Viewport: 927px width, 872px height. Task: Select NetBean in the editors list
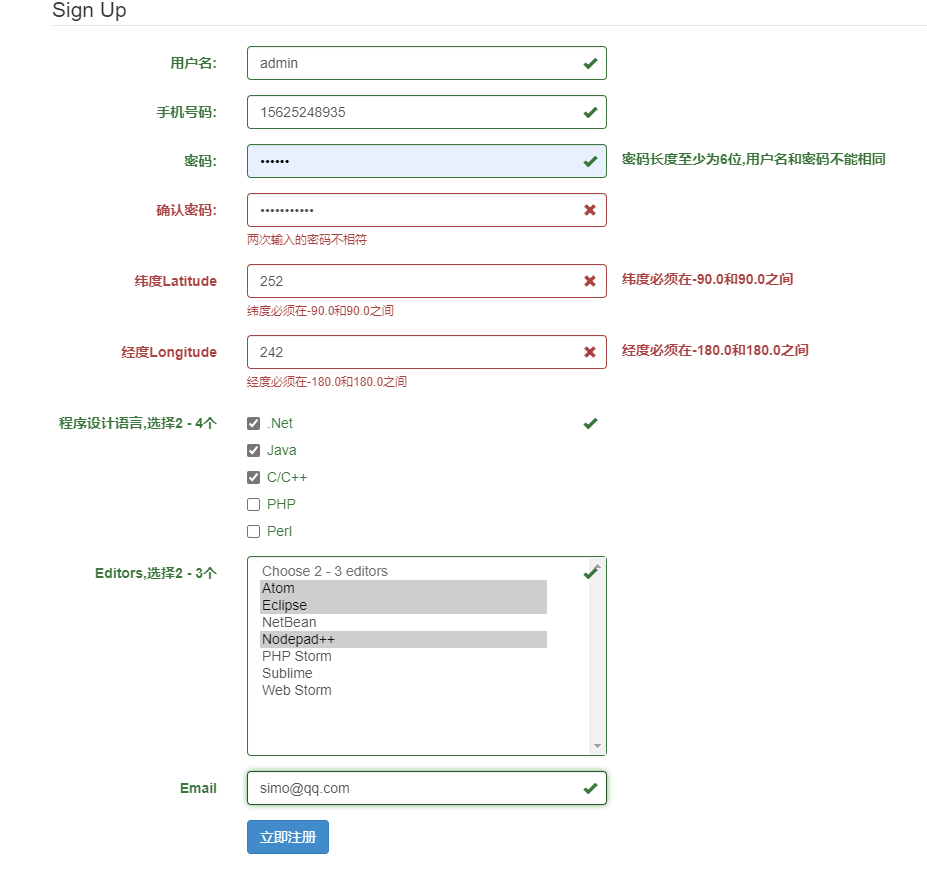[289, 622]
